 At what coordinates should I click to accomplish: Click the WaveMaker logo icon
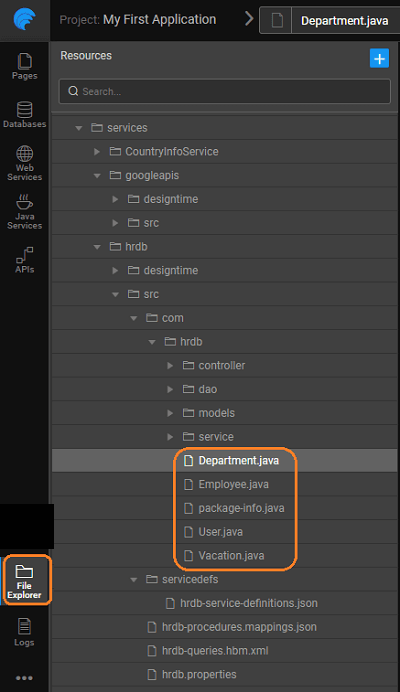coord(24,20)
